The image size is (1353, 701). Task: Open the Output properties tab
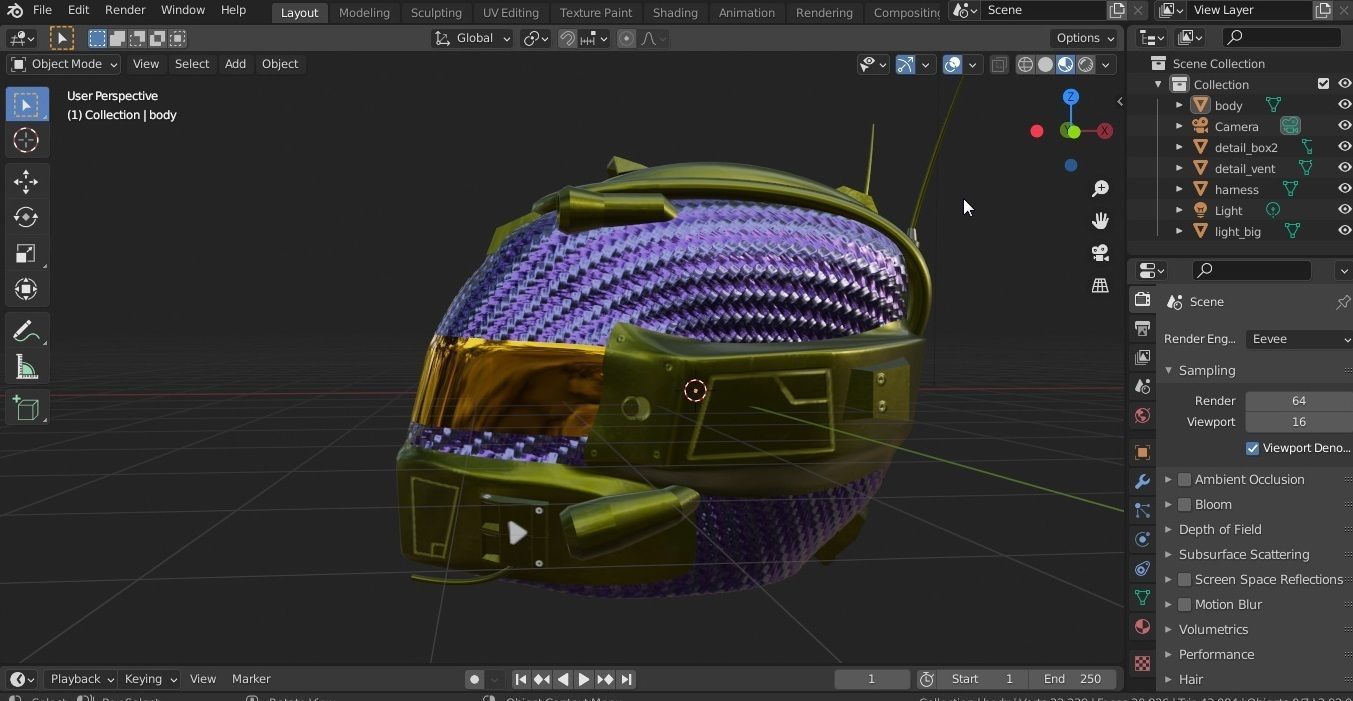1142,328
